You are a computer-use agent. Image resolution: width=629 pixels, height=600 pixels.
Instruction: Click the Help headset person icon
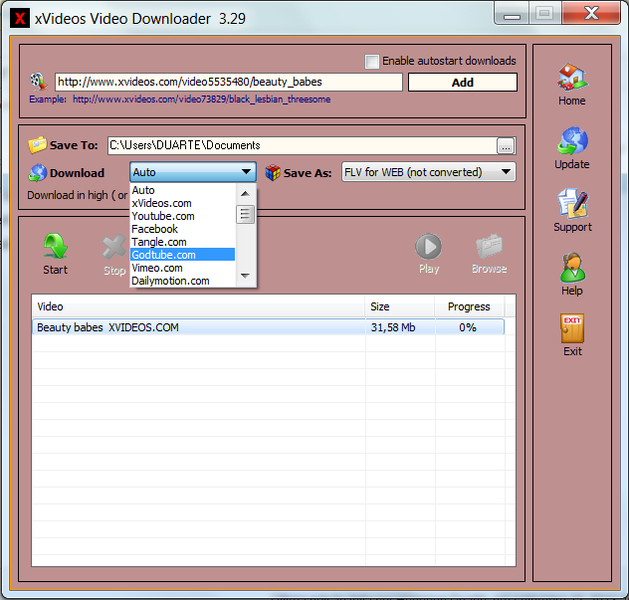[572, 268]
